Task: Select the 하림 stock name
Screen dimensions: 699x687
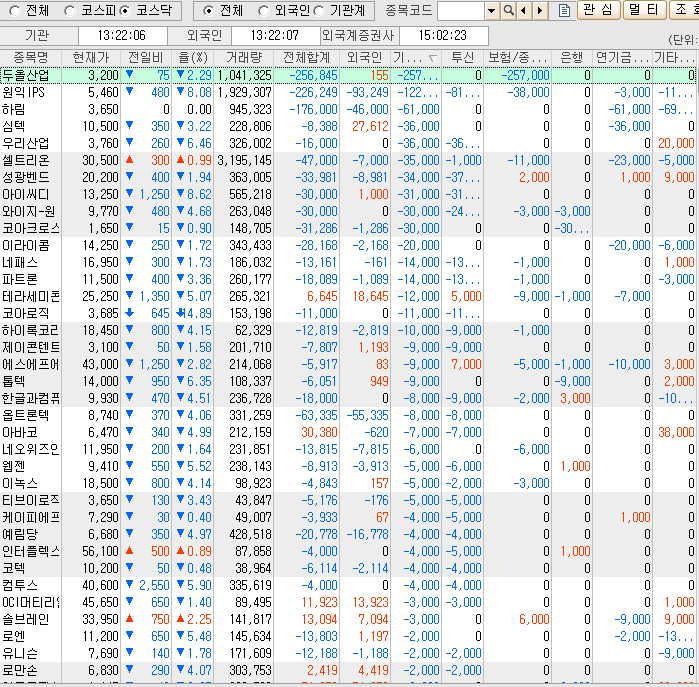Action: click(13, 109)
